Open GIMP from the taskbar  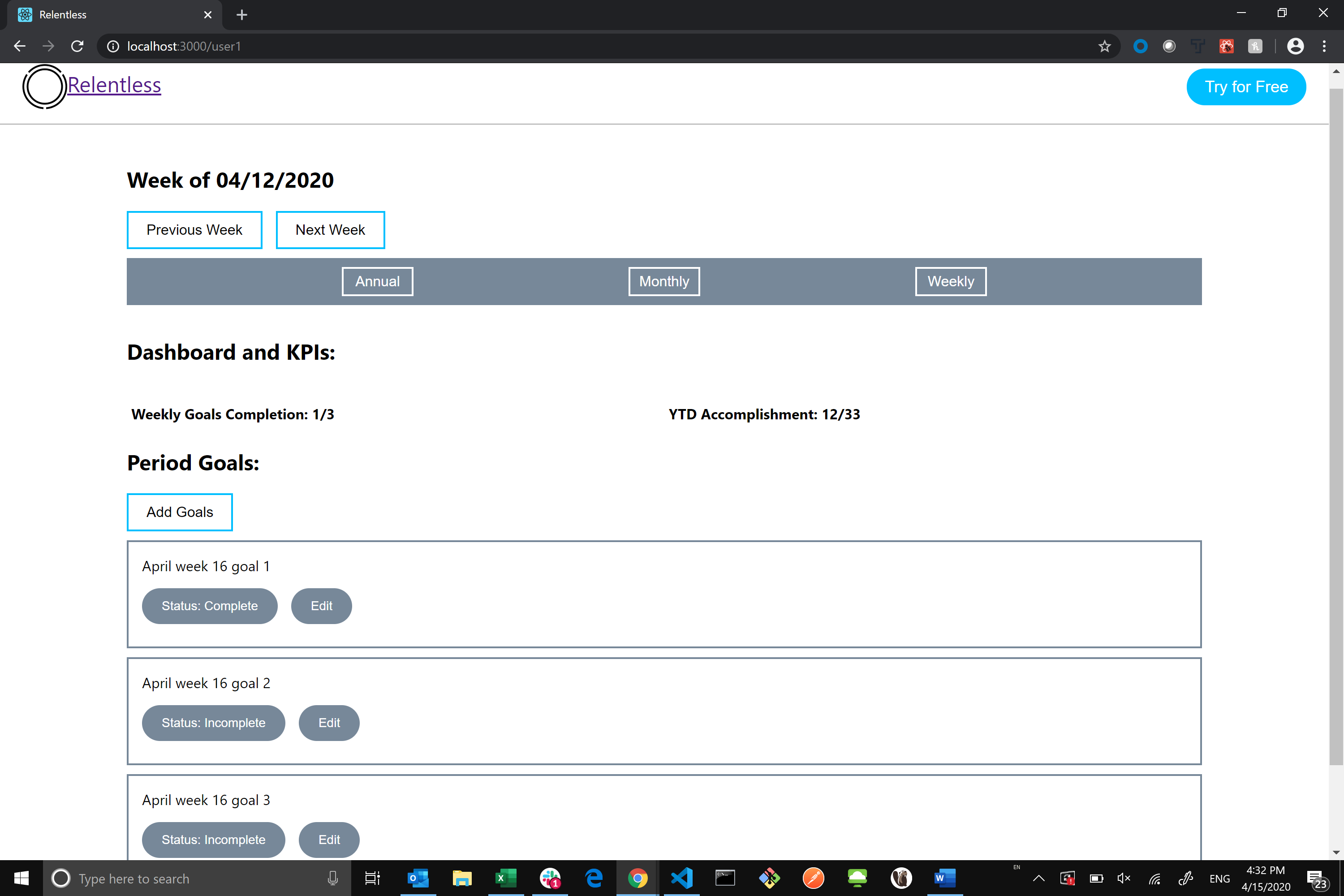click(x=901, y=878)
